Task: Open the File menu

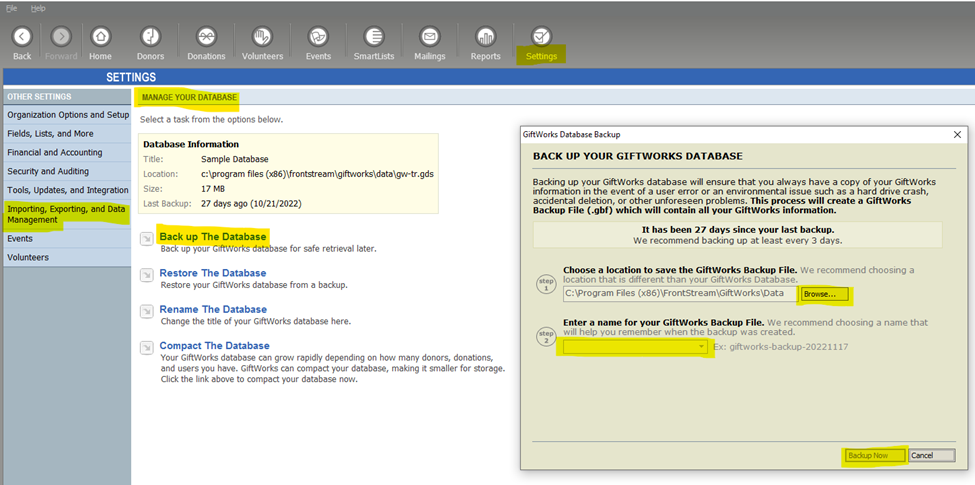Action: coord(12,9)
